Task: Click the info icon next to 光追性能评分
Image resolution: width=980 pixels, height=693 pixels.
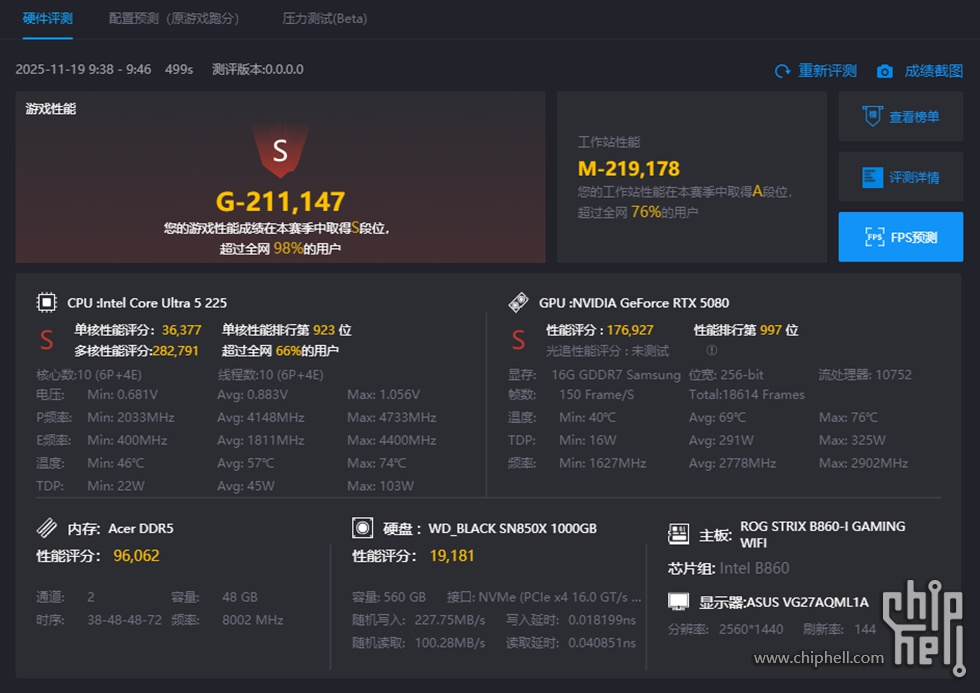Action: (711, 350)
